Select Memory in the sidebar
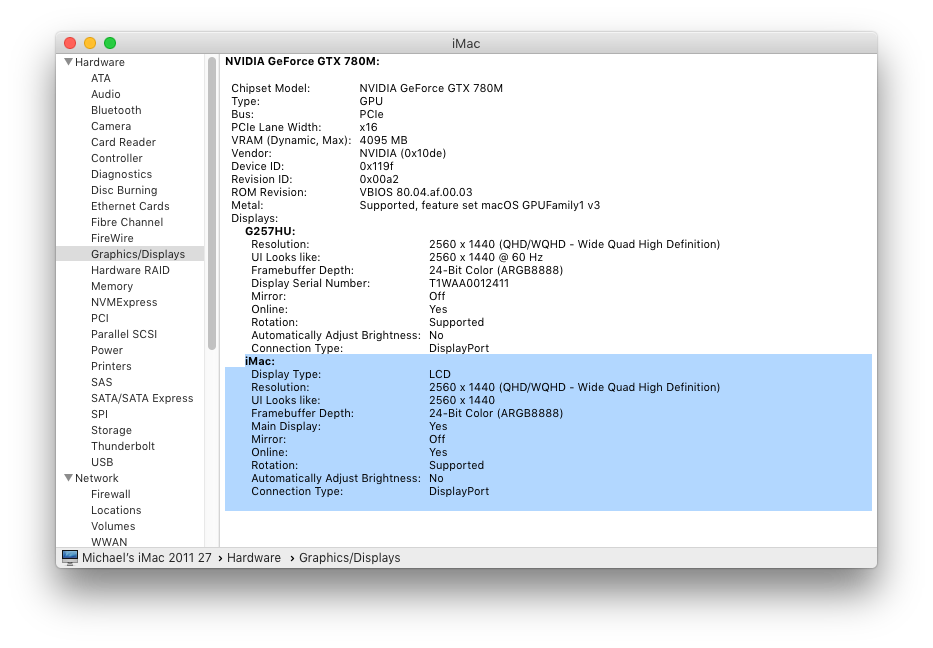The width and height of the screenshot is (933, 648). click(111, 286)
